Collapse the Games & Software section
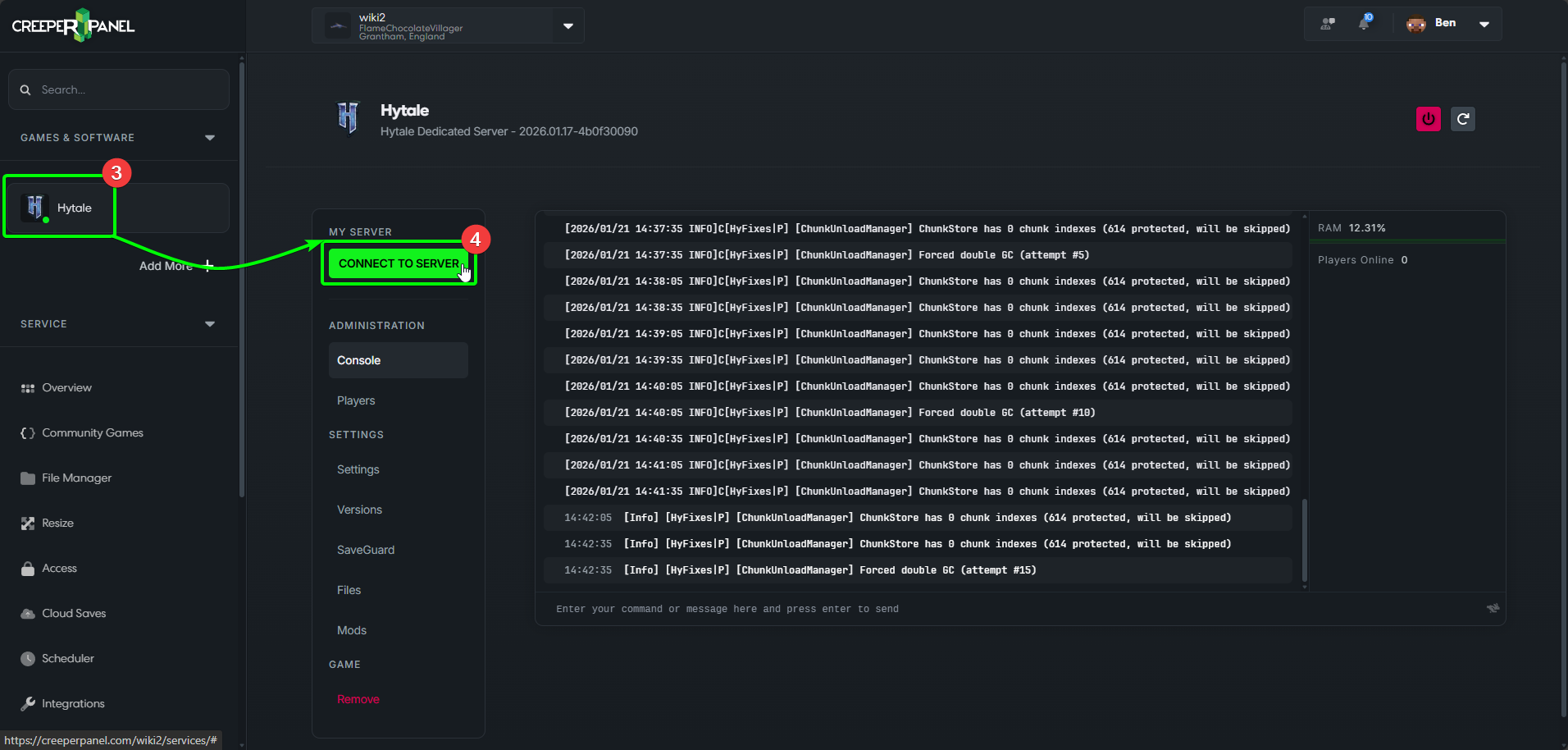 [210, 138]
